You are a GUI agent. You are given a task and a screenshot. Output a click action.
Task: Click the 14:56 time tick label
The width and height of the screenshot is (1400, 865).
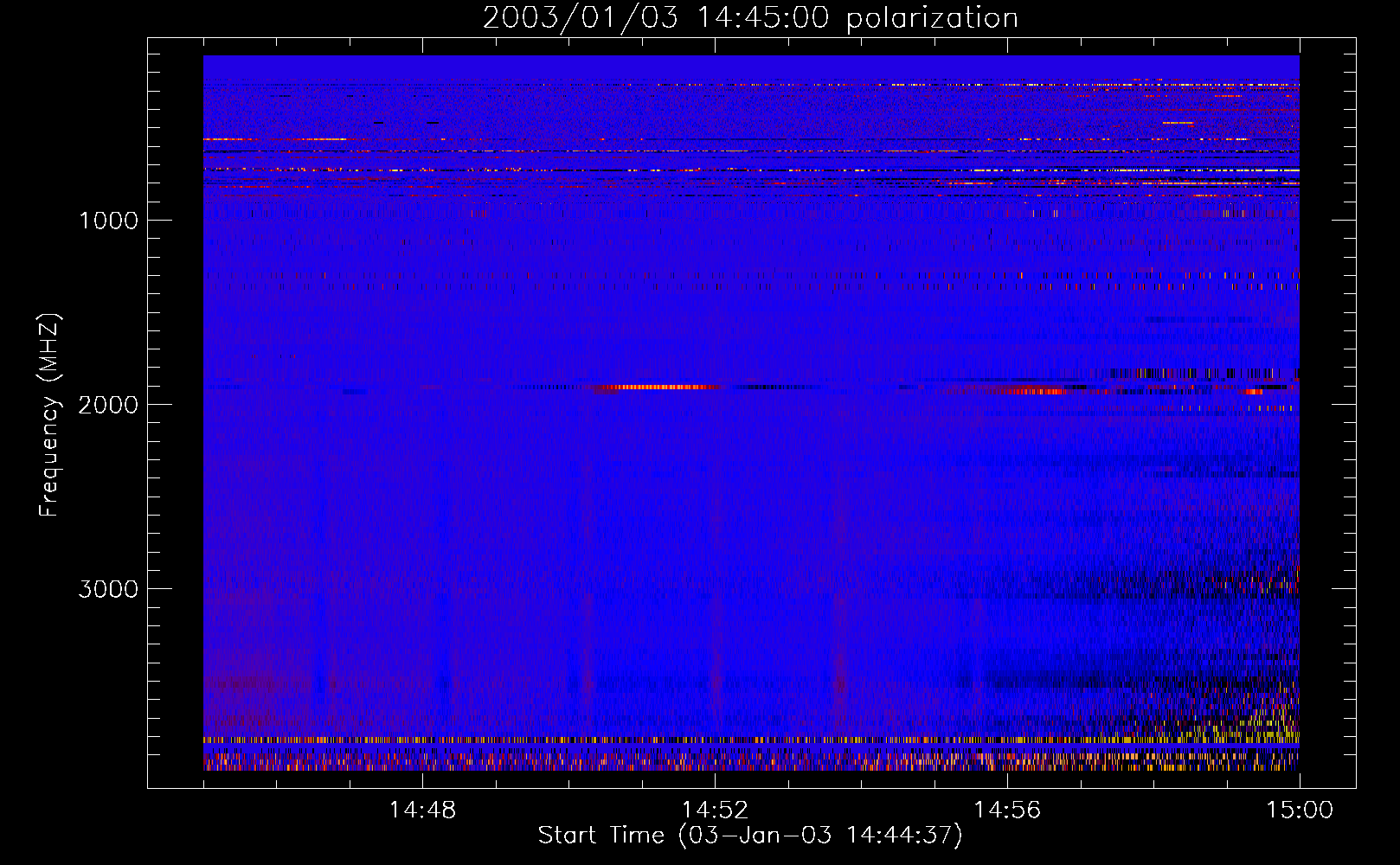[1007, 810]
